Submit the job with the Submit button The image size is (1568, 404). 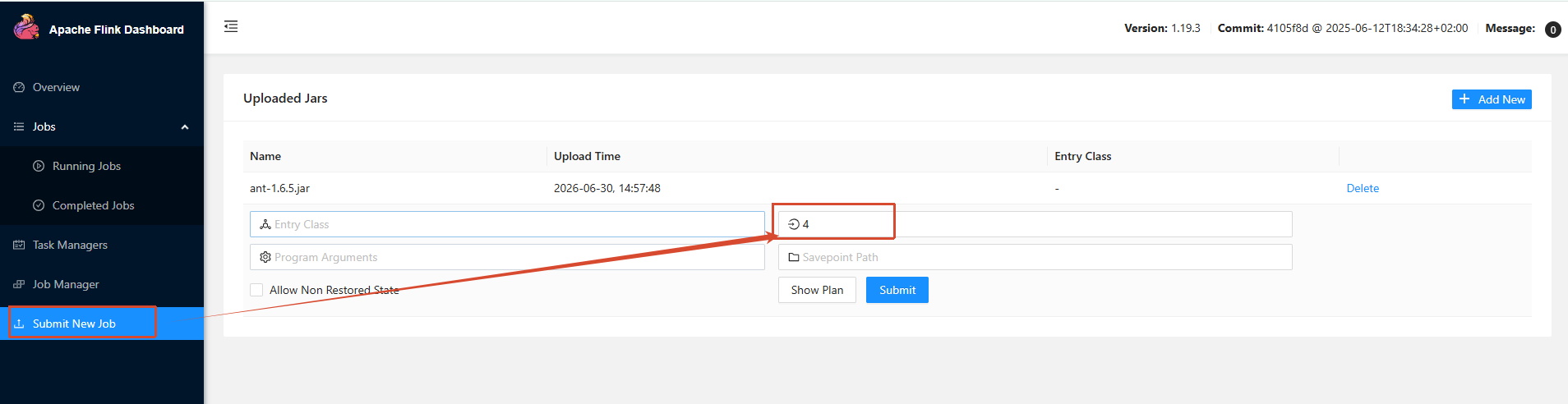897,290
